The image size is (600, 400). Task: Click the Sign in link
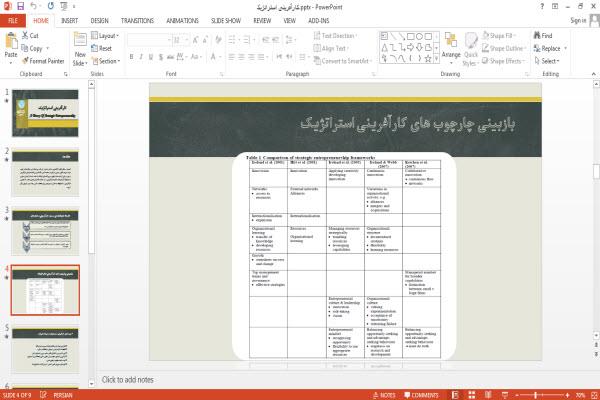tap(578, 20)
